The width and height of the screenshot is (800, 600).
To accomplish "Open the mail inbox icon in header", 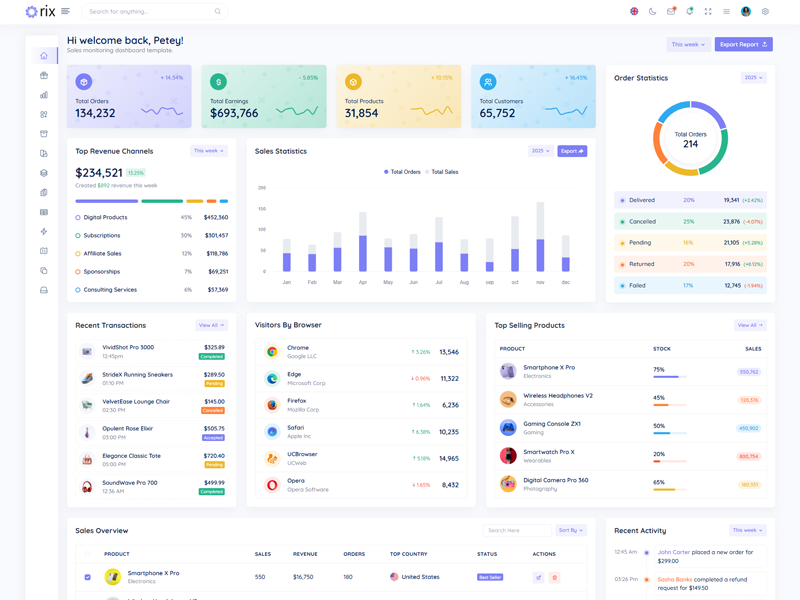I will click(671, 12).
